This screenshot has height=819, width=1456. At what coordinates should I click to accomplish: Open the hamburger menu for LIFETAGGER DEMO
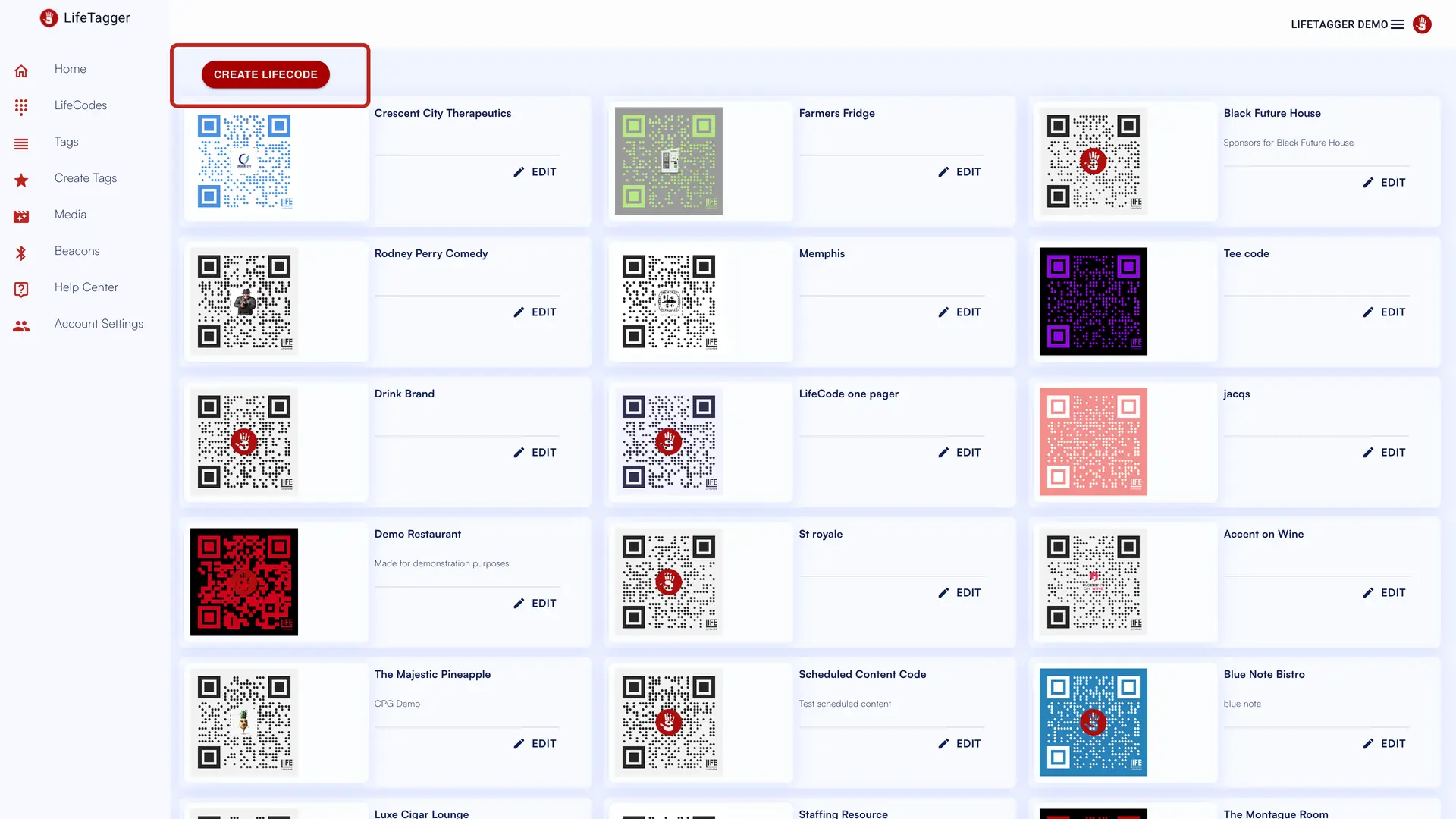[1398, 24]
